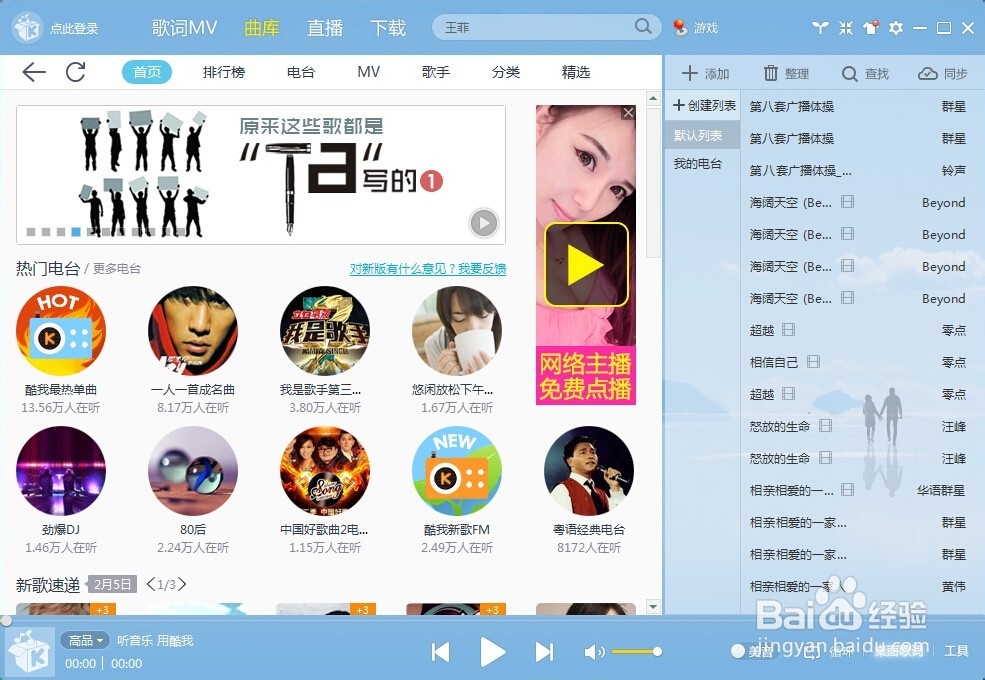Refresh the music library page
The width and height of the screenshot is (985, 680).
click(76, 72)
